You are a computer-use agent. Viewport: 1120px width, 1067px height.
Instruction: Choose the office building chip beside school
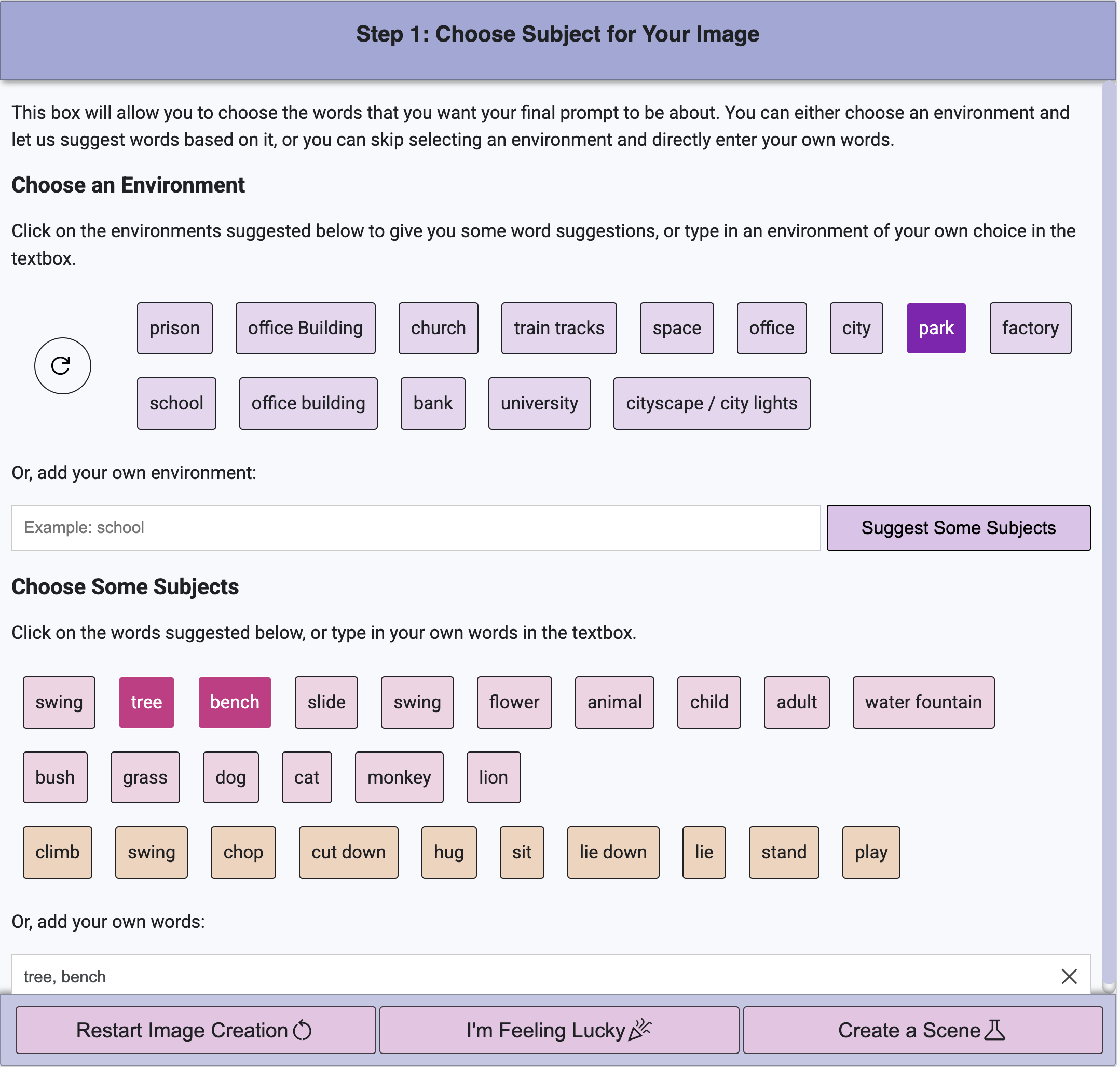point(308,403)
